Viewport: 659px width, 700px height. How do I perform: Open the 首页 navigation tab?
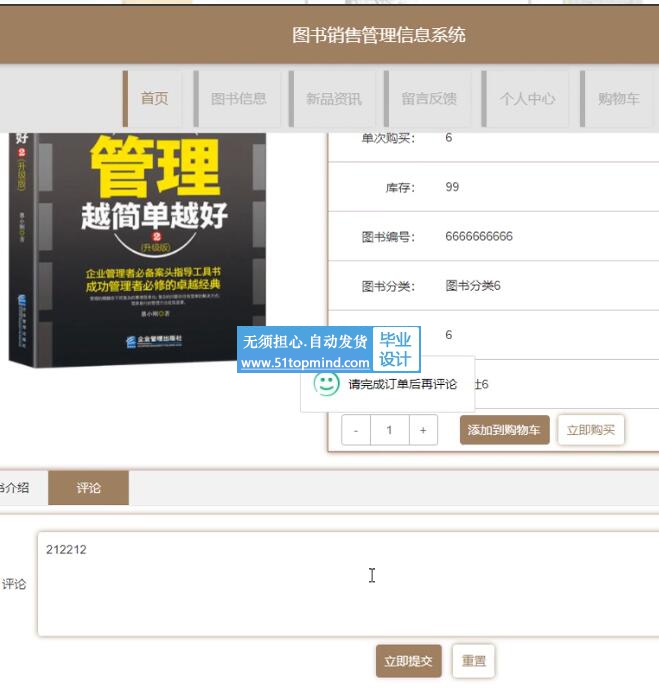click(153, 99)
